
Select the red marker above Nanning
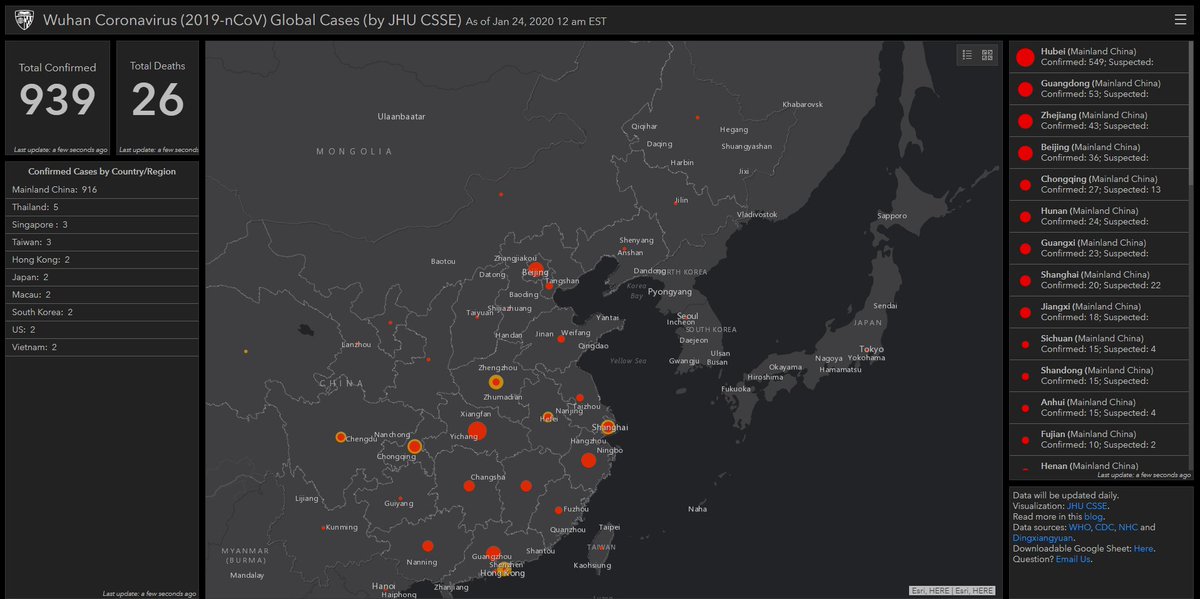428,546
